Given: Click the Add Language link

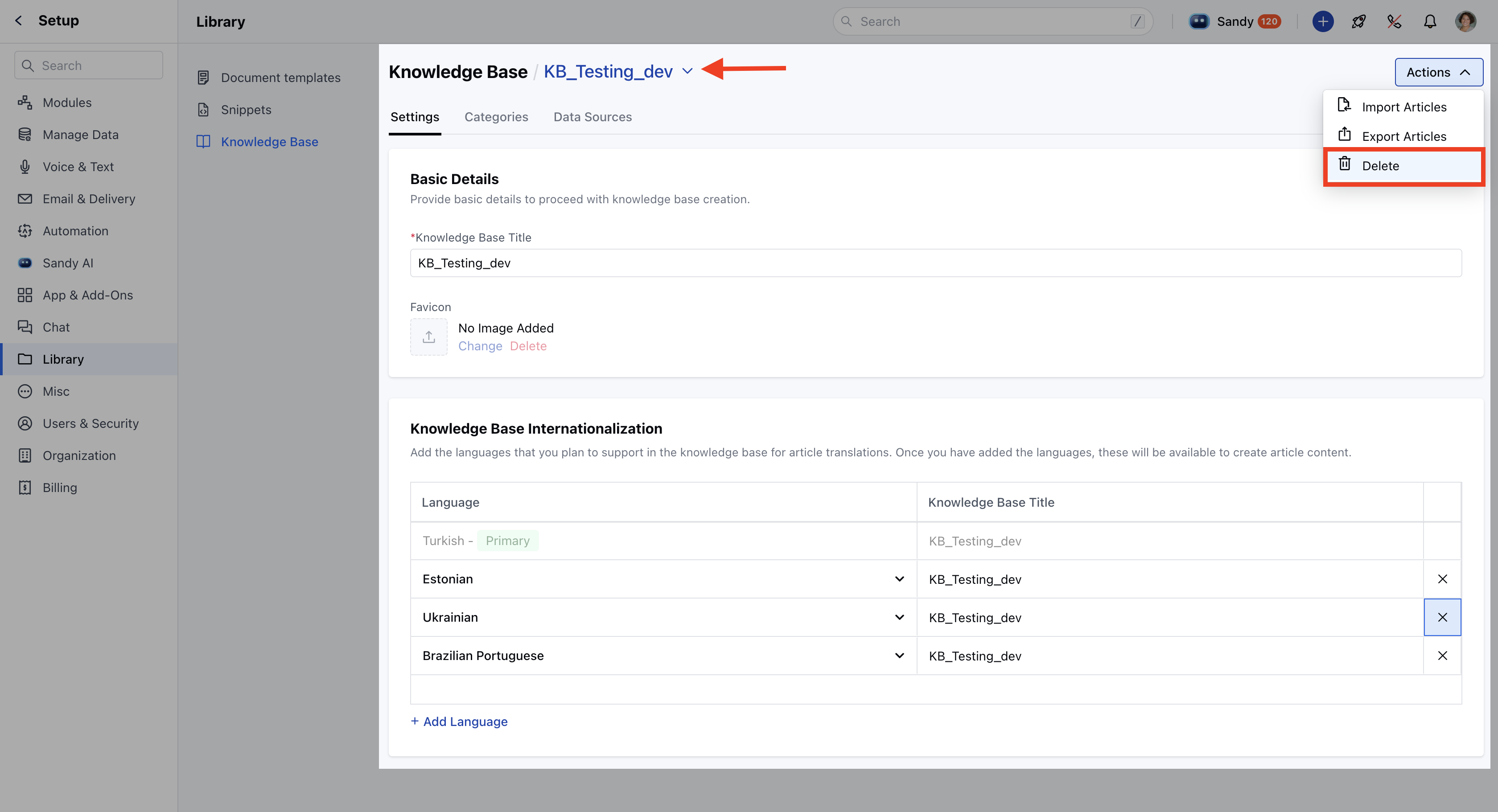Looking at the screenshot, I should coord(459,722).
